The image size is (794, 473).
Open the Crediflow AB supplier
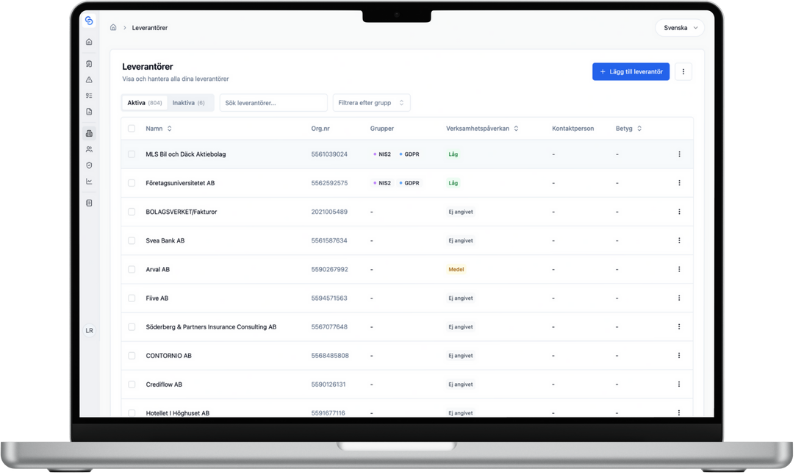[164, 384]
